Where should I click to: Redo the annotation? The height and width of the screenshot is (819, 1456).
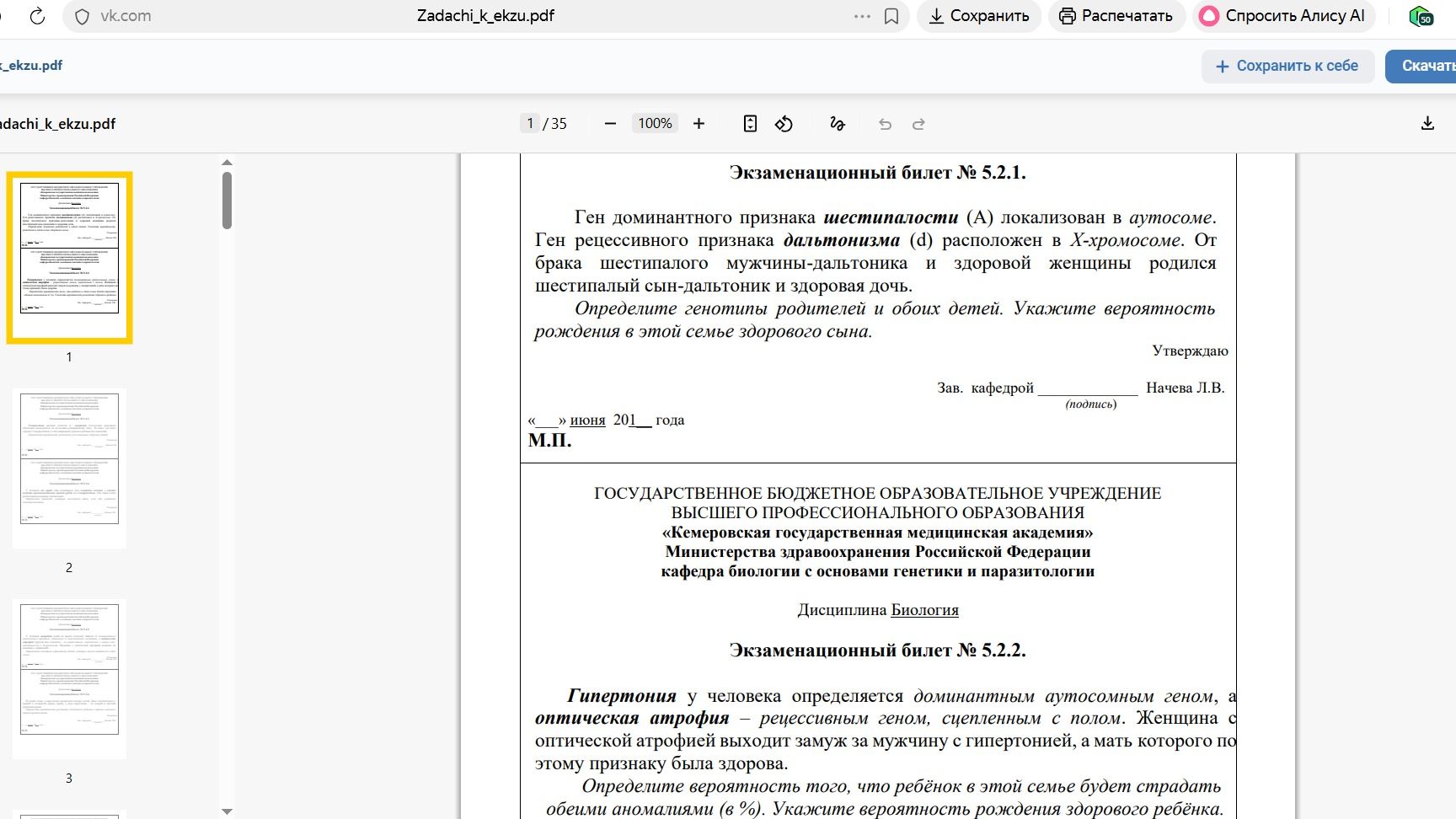tap(919, 124)
